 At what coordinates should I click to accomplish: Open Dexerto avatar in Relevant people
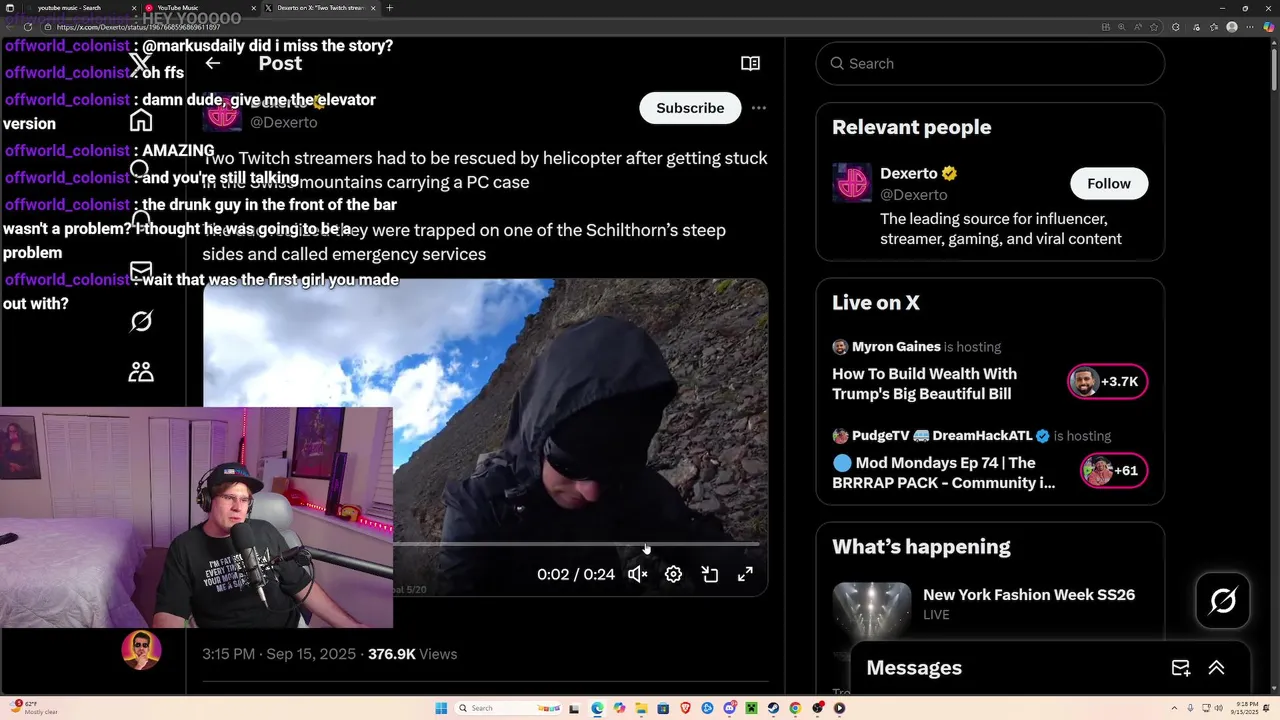[x=852, y=183]
